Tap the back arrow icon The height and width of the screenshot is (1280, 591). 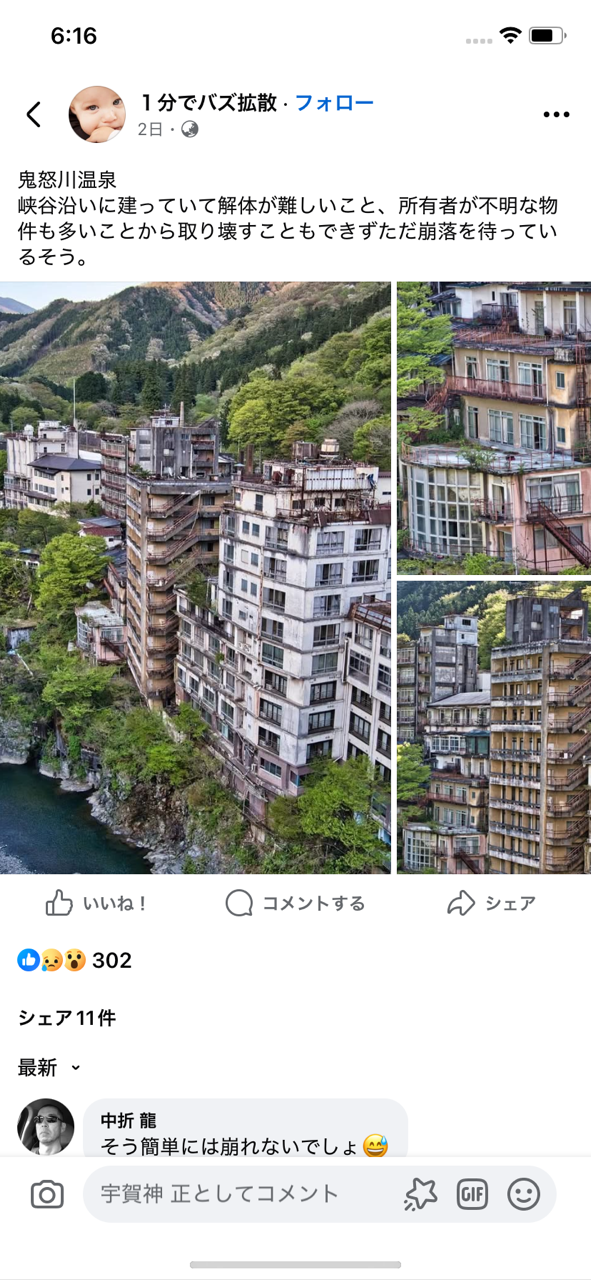(x=34, y=114)
